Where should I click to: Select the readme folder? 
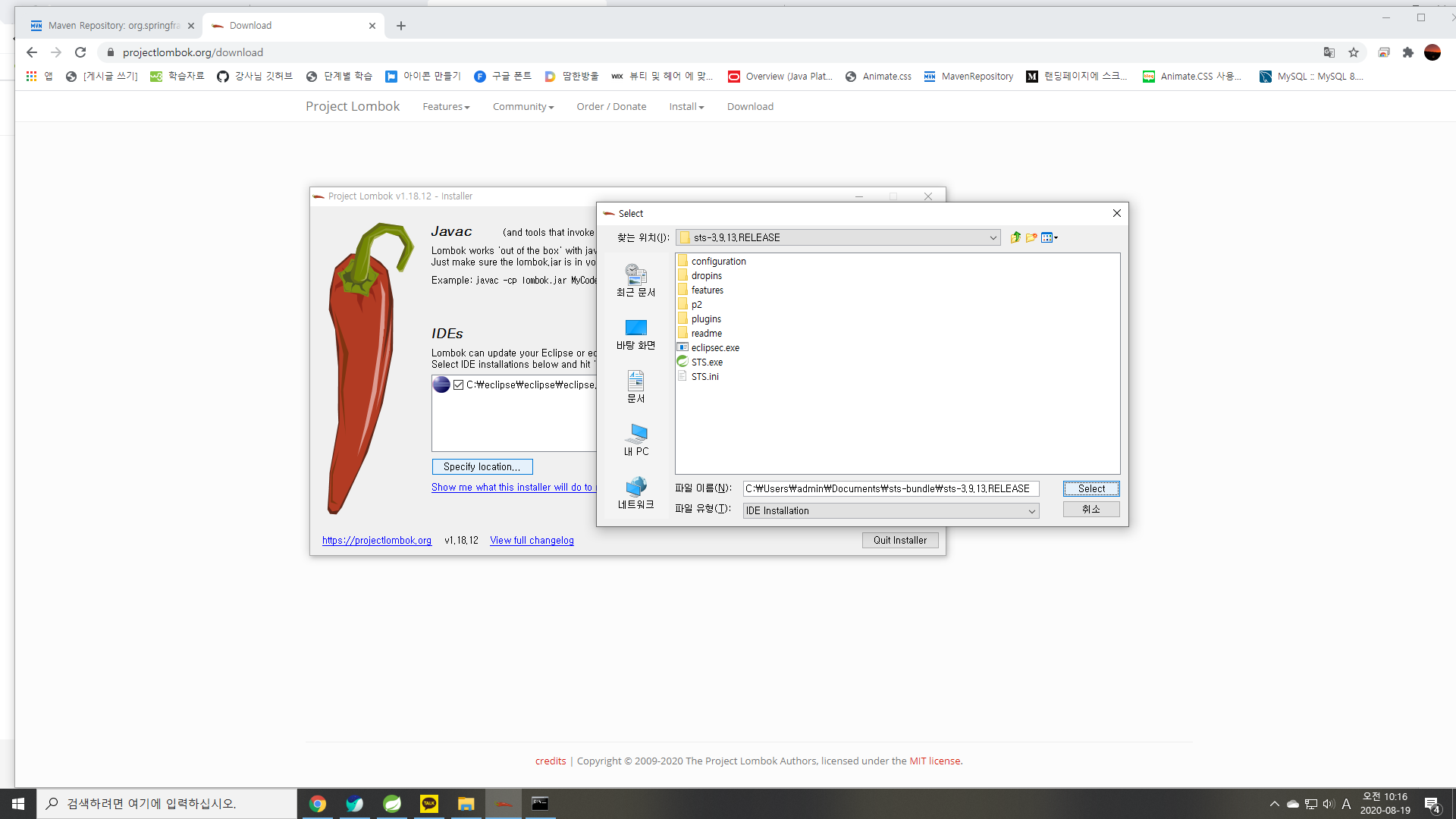[x=699, y=333]
